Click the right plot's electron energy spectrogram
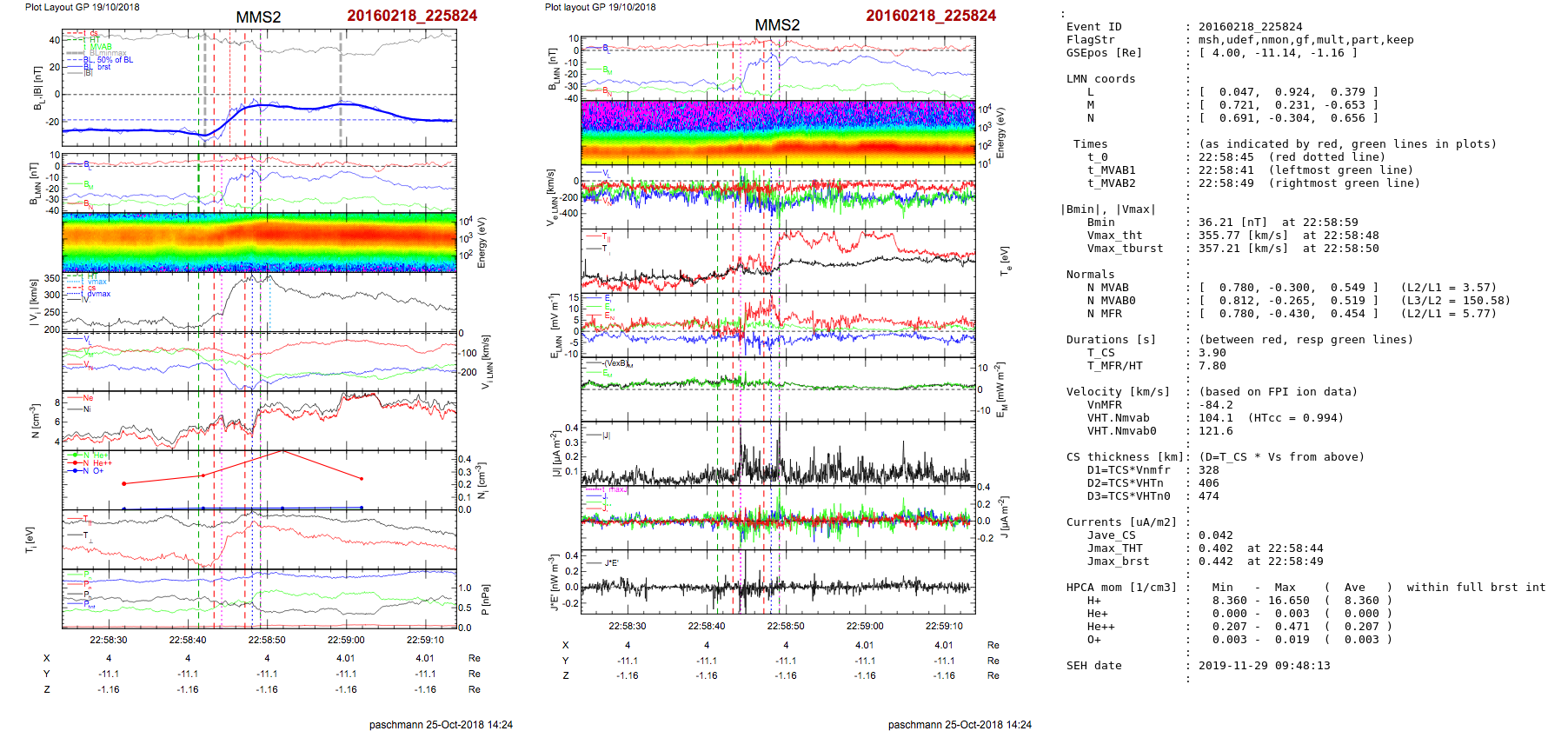This screenshot has width=1568, height=731. pos(778,133)
